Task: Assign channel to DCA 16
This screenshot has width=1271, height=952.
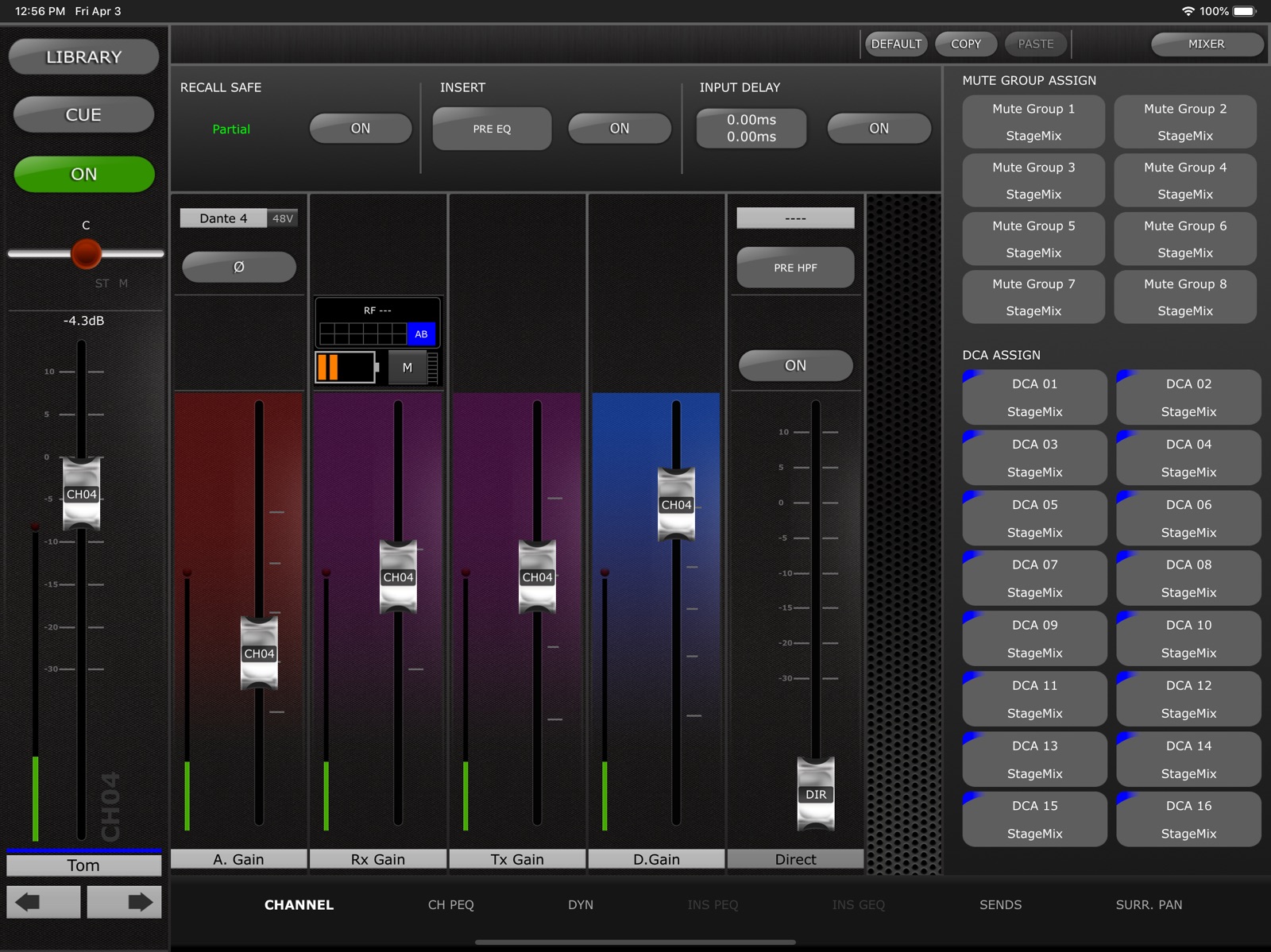Action: pos(1188,819)
